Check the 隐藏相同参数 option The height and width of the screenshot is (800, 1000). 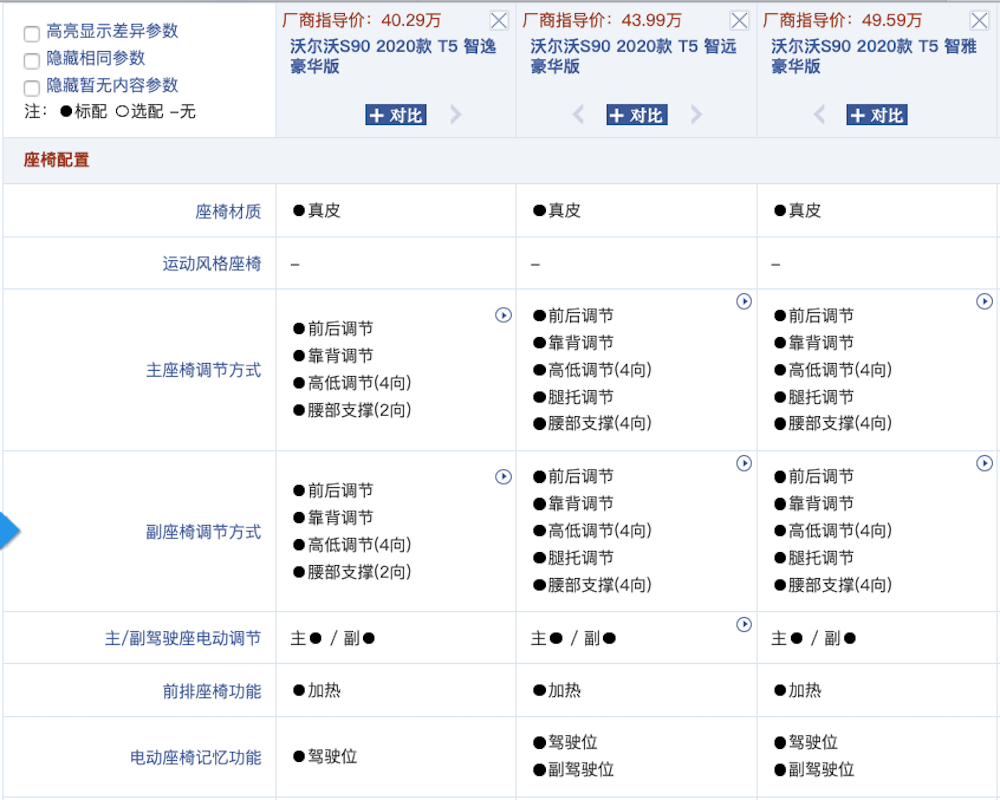(31, 59)
